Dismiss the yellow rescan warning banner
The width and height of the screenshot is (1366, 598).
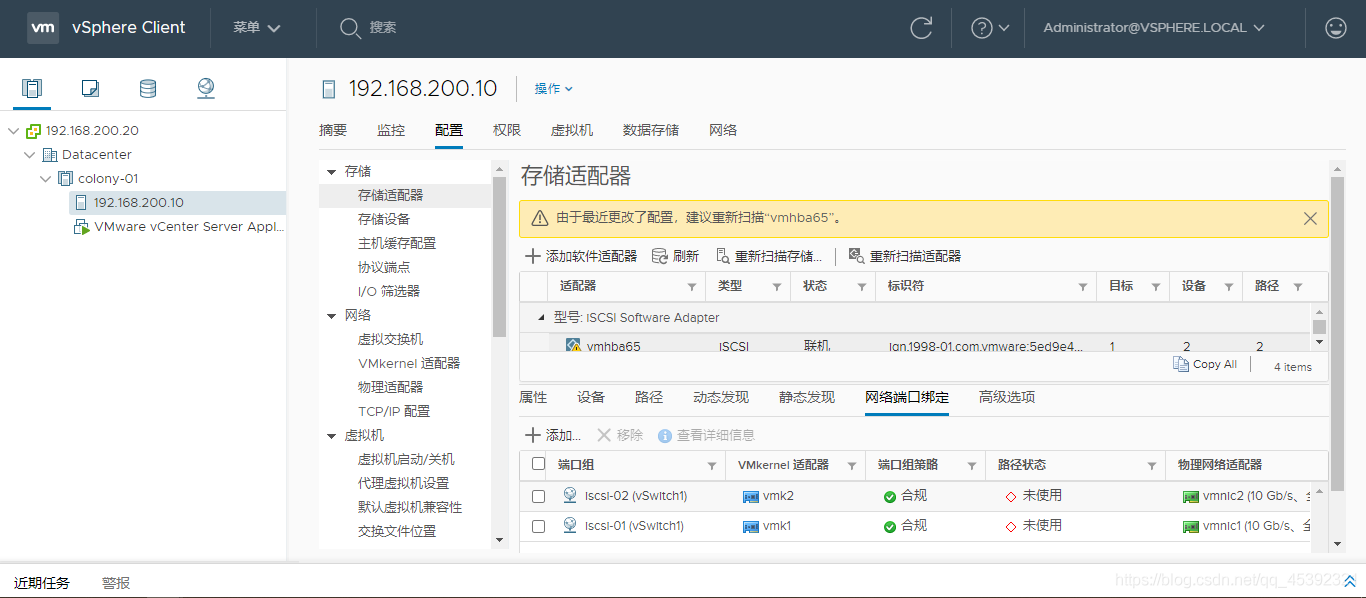[1310, 218]
